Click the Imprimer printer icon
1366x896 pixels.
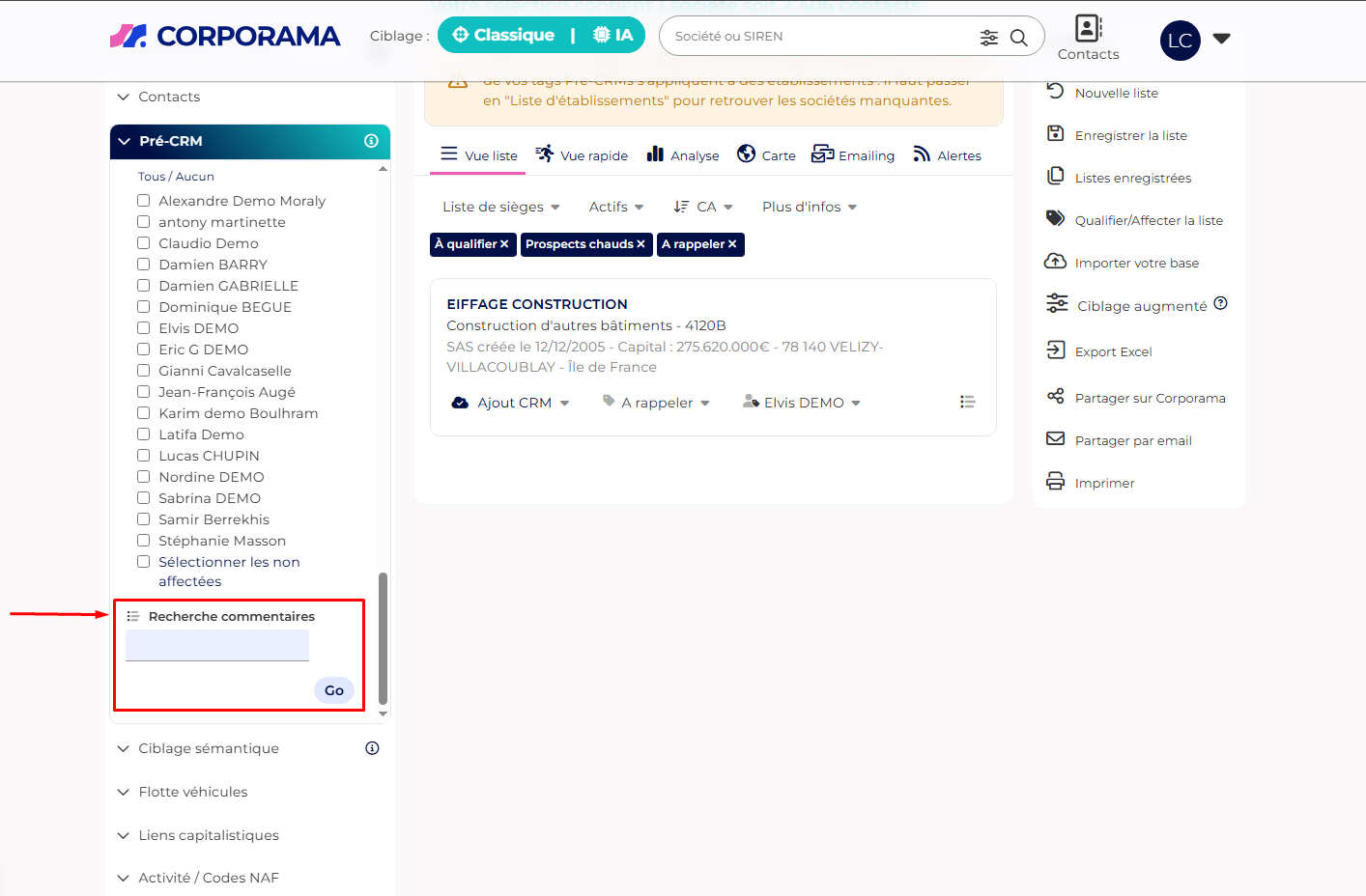[x=1056, y=482]
